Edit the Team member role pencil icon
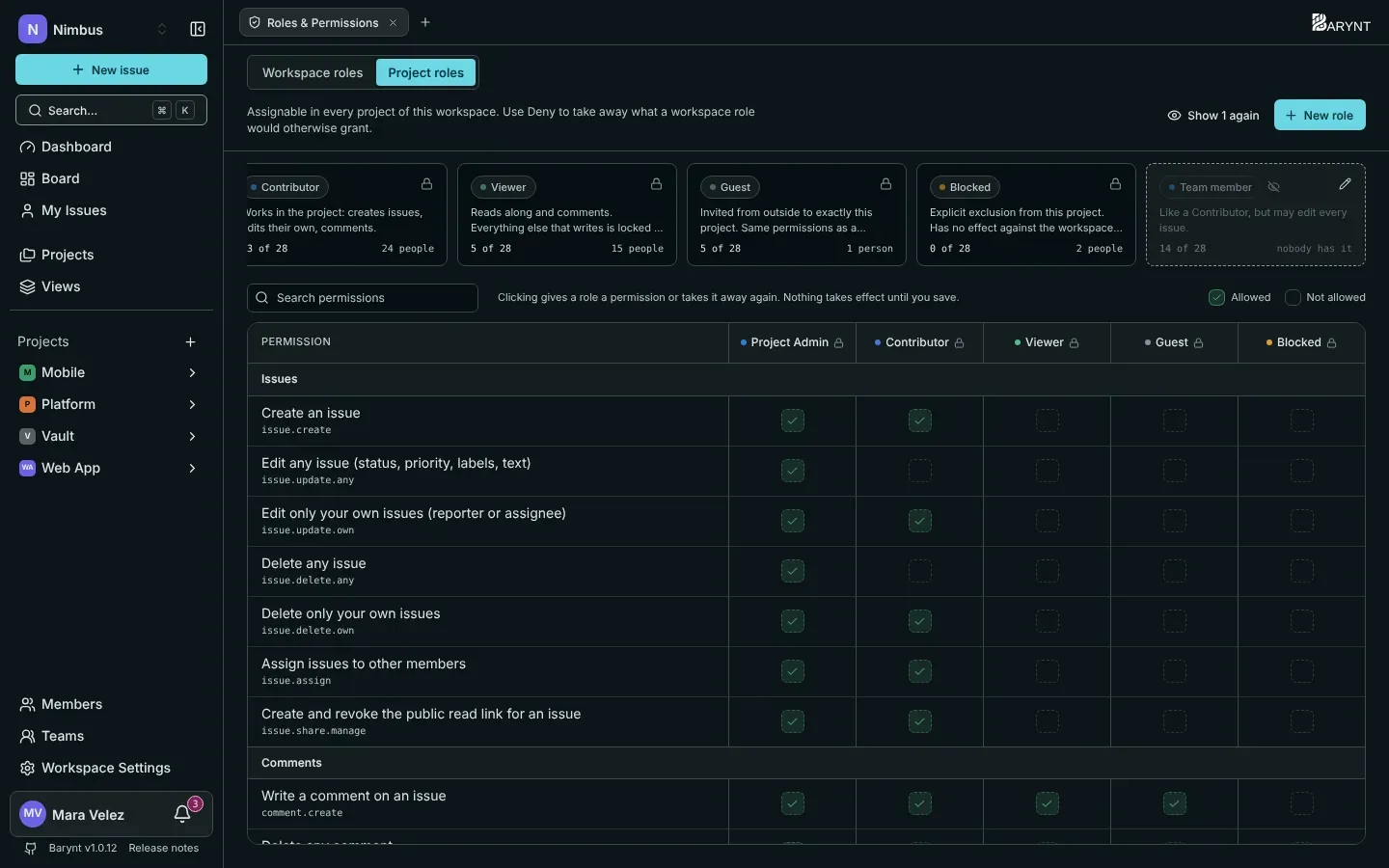Screen dimensions: 1389x868 point(1346,183)
